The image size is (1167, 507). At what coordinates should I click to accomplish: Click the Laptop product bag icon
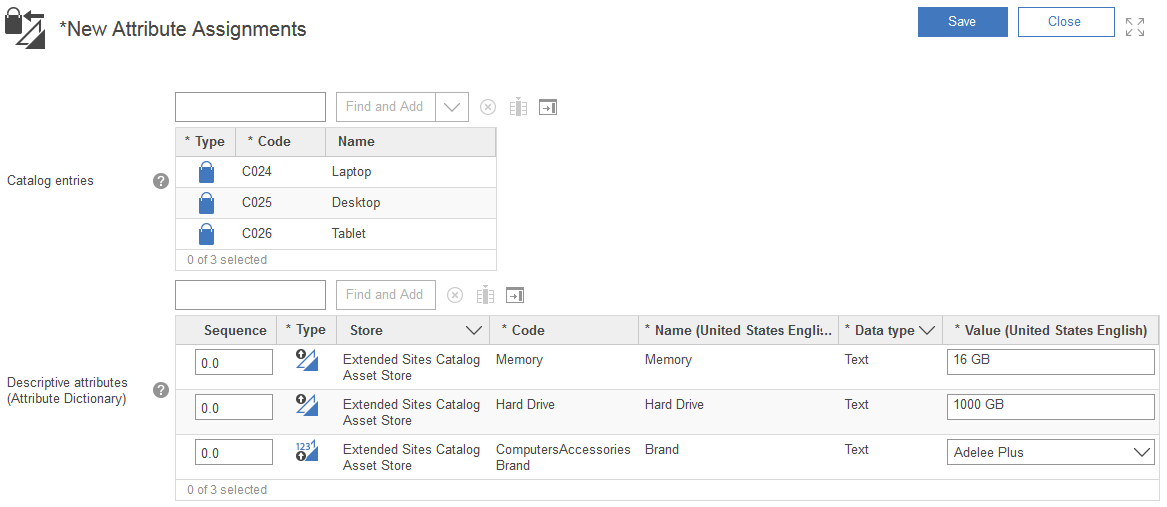tap(206, 172)
